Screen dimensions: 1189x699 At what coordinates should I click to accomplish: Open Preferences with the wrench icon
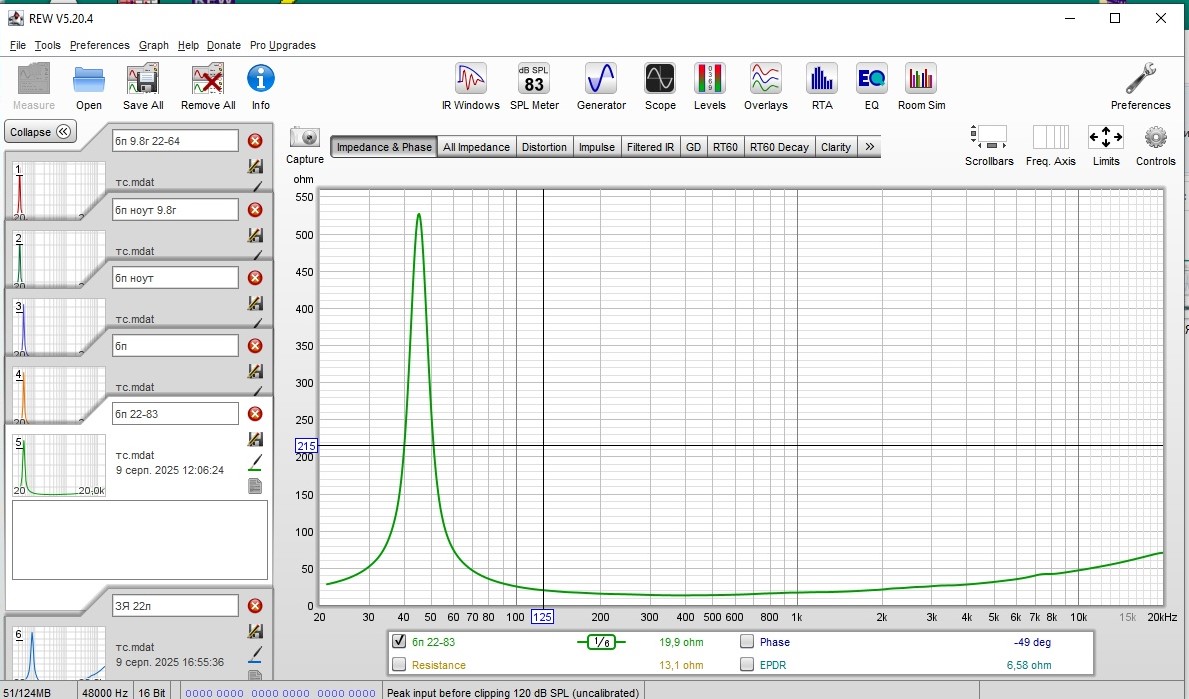click(x=1140, y=79)
